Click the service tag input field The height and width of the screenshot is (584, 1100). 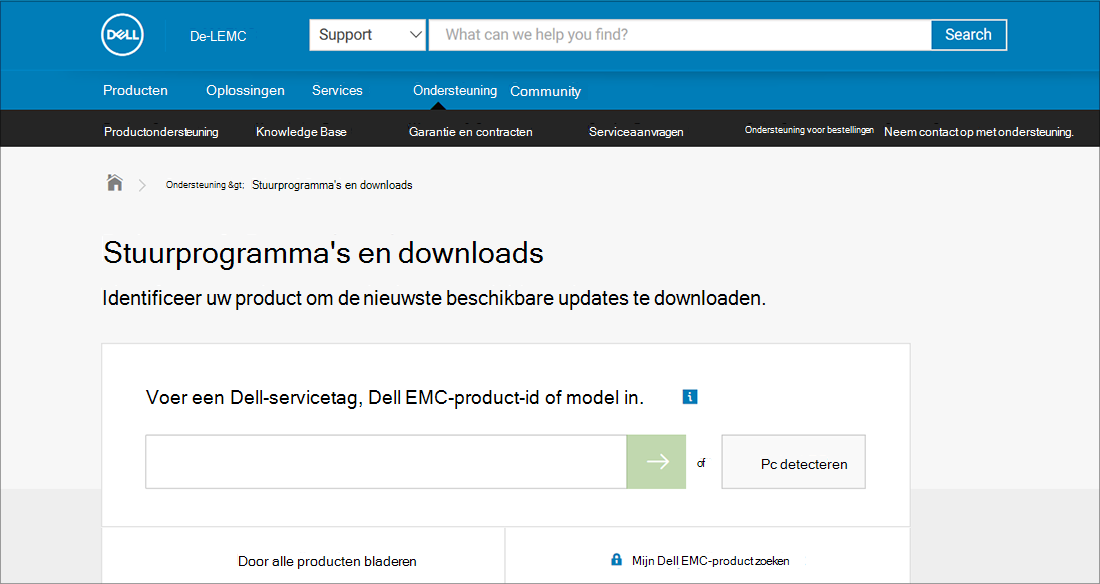(386, 461)
